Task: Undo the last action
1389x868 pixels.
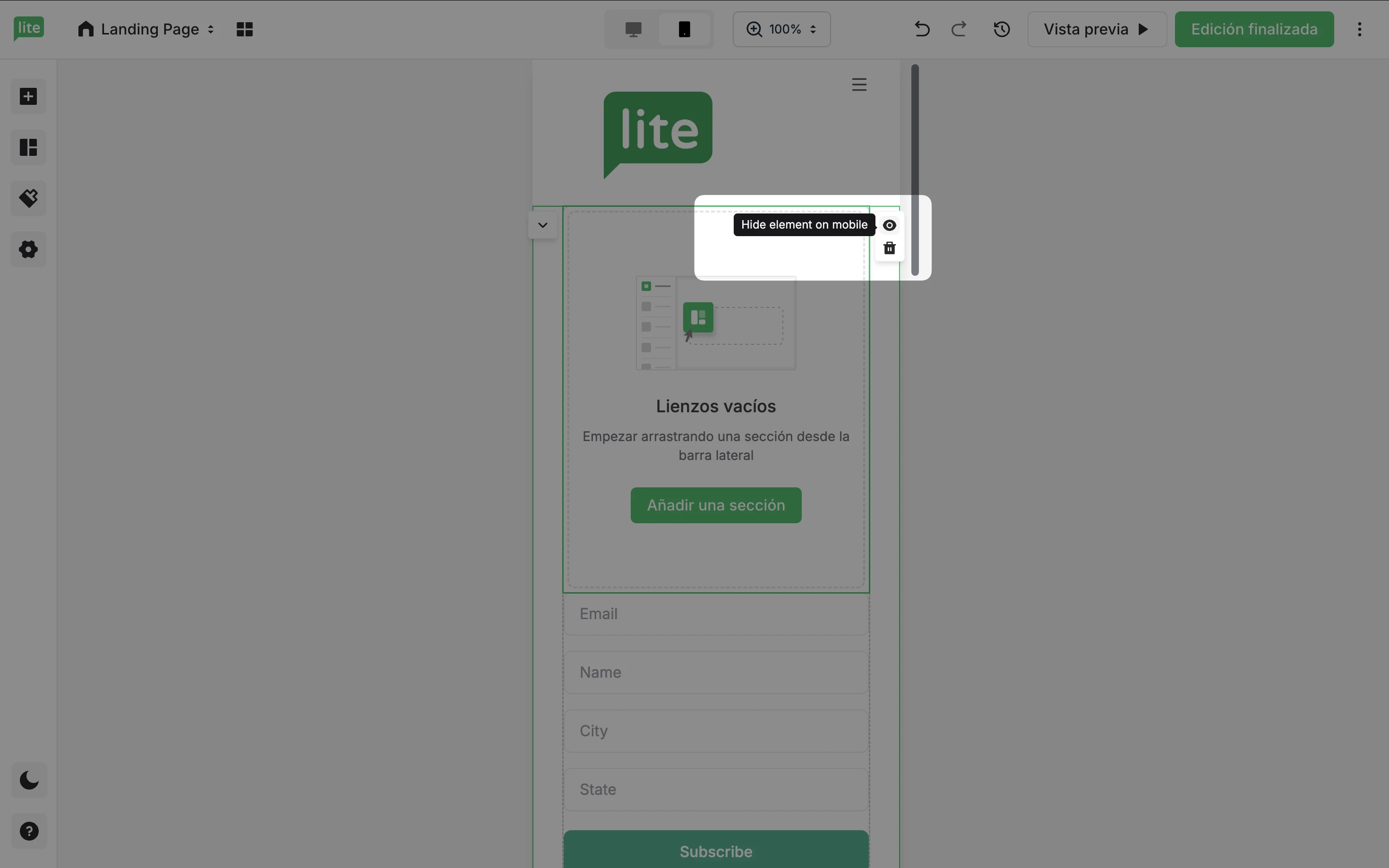Action: pos(922,29)
